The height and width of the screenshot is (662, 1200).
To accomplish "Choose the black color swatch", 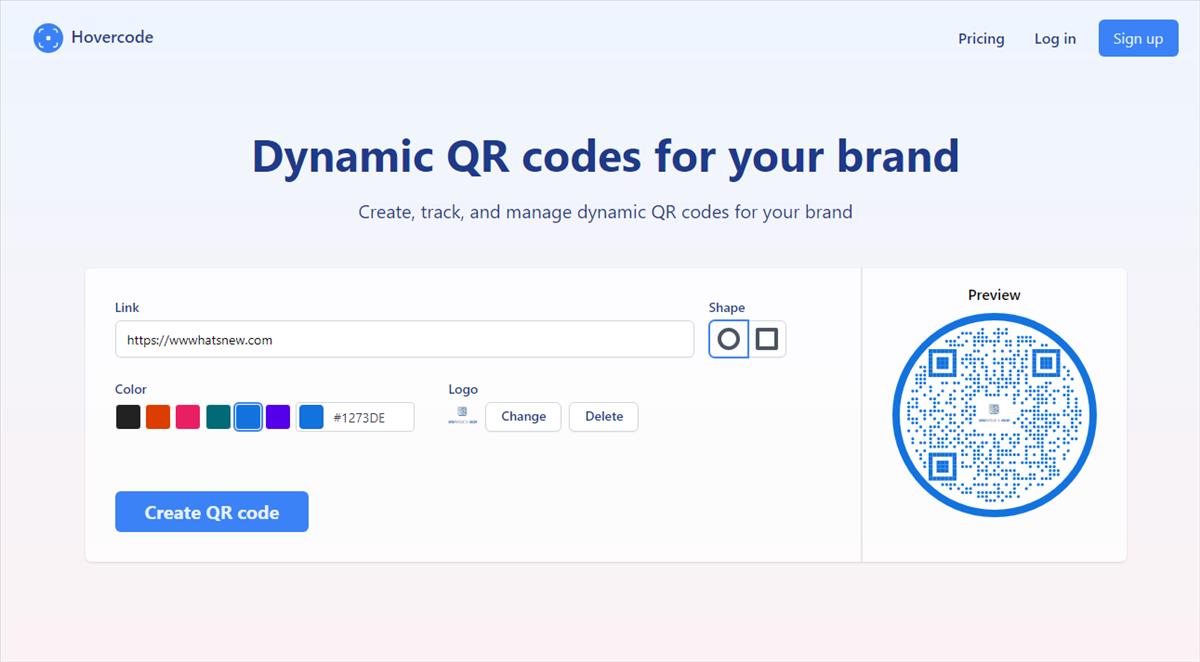I will pos(128,417).
